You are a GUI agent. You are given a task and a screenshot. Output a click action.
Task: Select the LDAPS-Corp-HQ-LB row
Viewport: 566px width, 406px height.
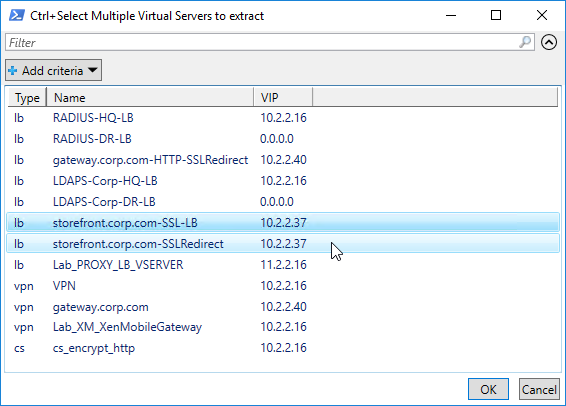283,181
